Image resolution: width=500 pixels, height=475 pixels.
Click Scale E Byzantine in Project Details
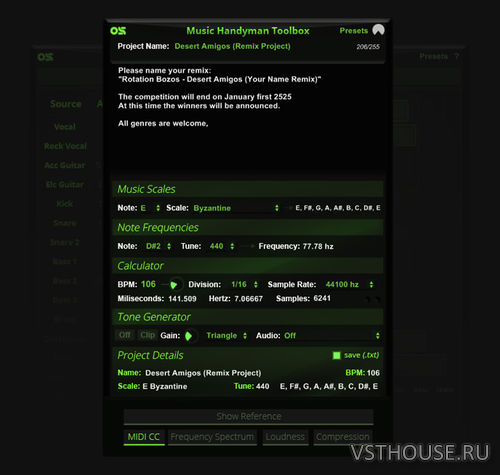point(152,386)
